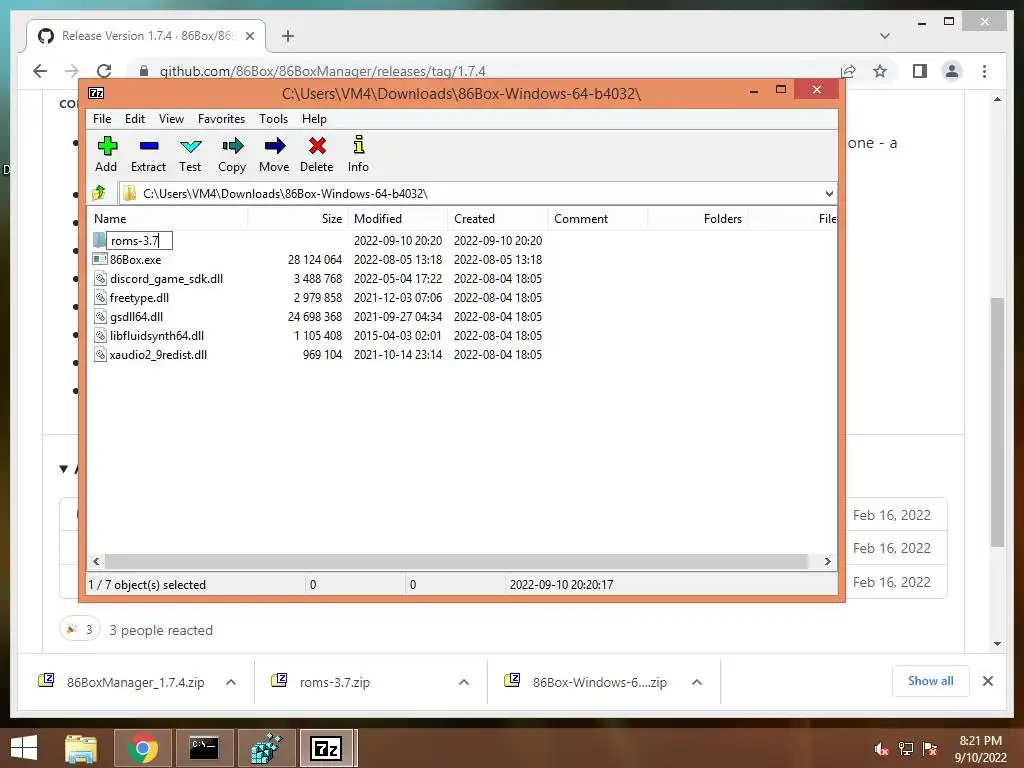Switch to Chrome on the taskbar
Screen dimensions: 1024x768
142,748
